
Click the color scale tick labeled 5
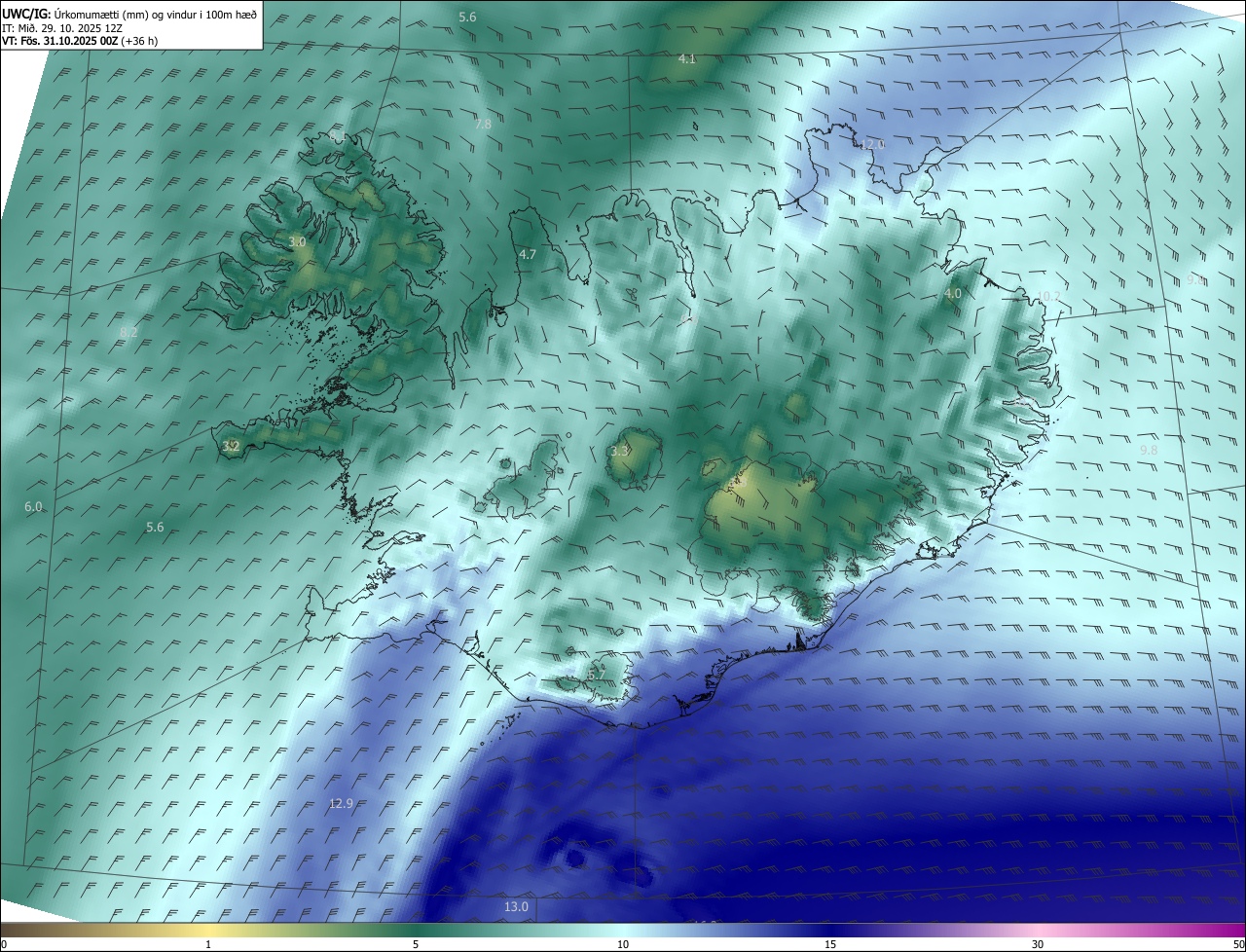point(416,944)
